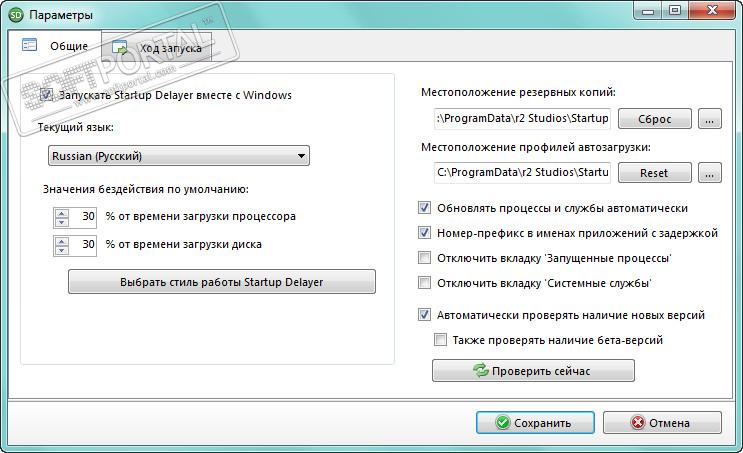Uncheck Обновлять процессы и службы автоматически

pyautogui.click(x=424, y=208)
